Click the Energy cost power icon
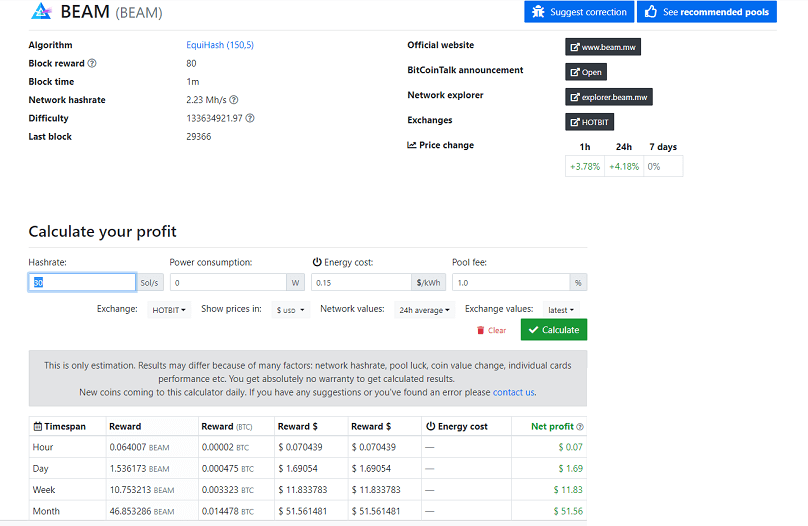This screenshot has width=808, height=526. click(x=317, y=262)
